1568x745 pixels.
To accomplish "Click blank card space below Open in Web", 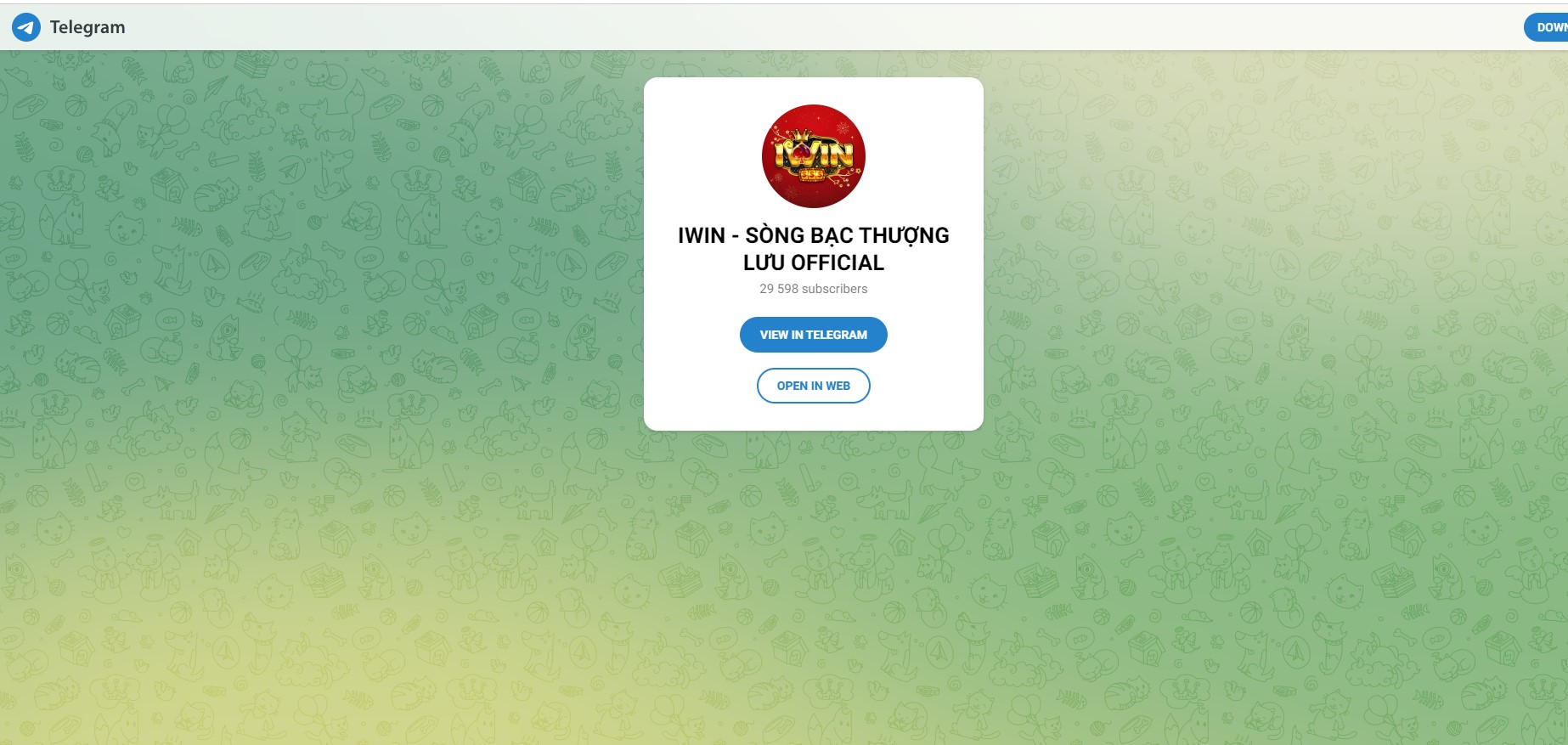I will click(814, 416).
